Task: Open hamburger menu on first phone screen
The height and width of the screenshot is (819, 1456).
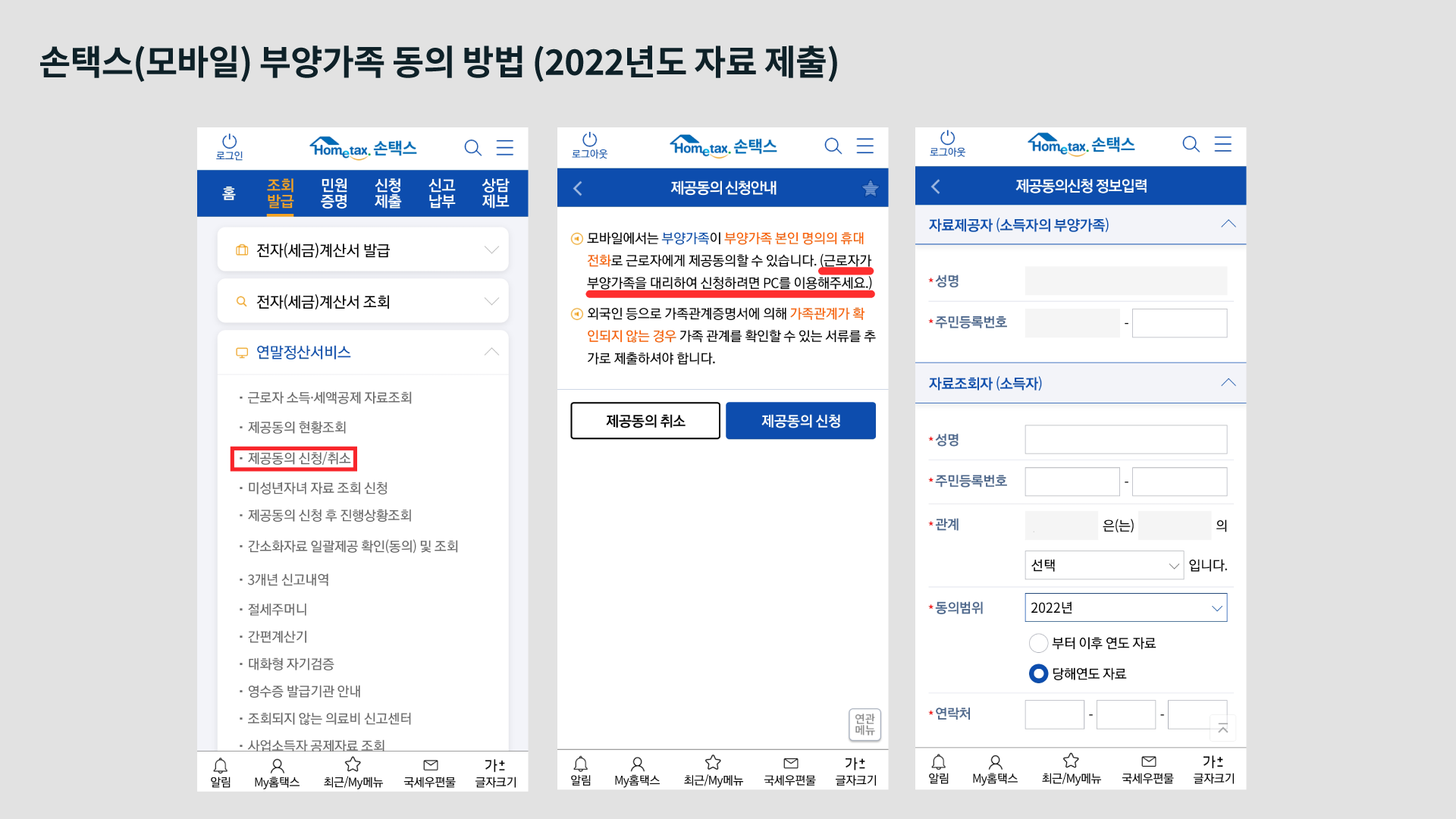Action: (505, 147)
